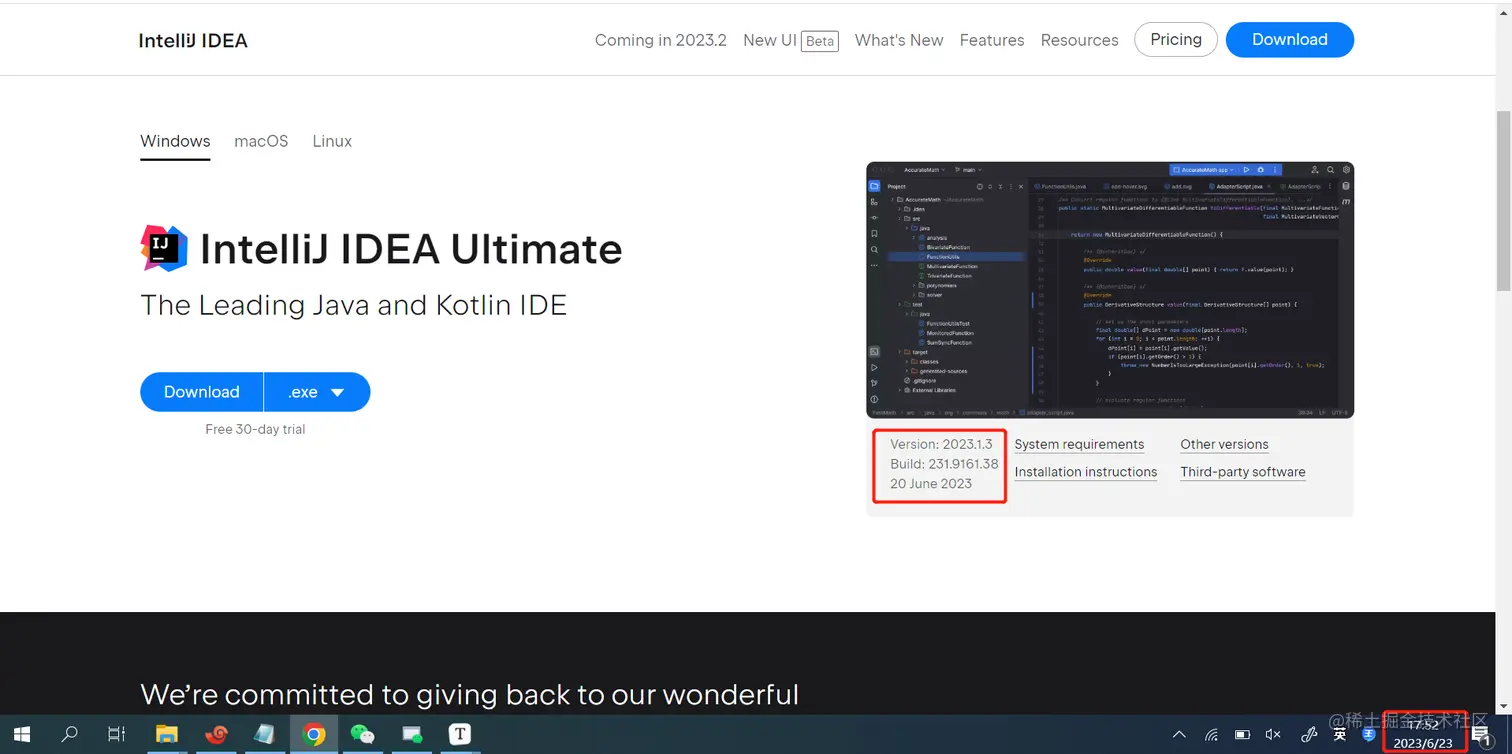Image resolution: width=1512 pixels, height=754 pixels.
Task: Check the battery tray icon
Action: click(x=1242, y=735)
